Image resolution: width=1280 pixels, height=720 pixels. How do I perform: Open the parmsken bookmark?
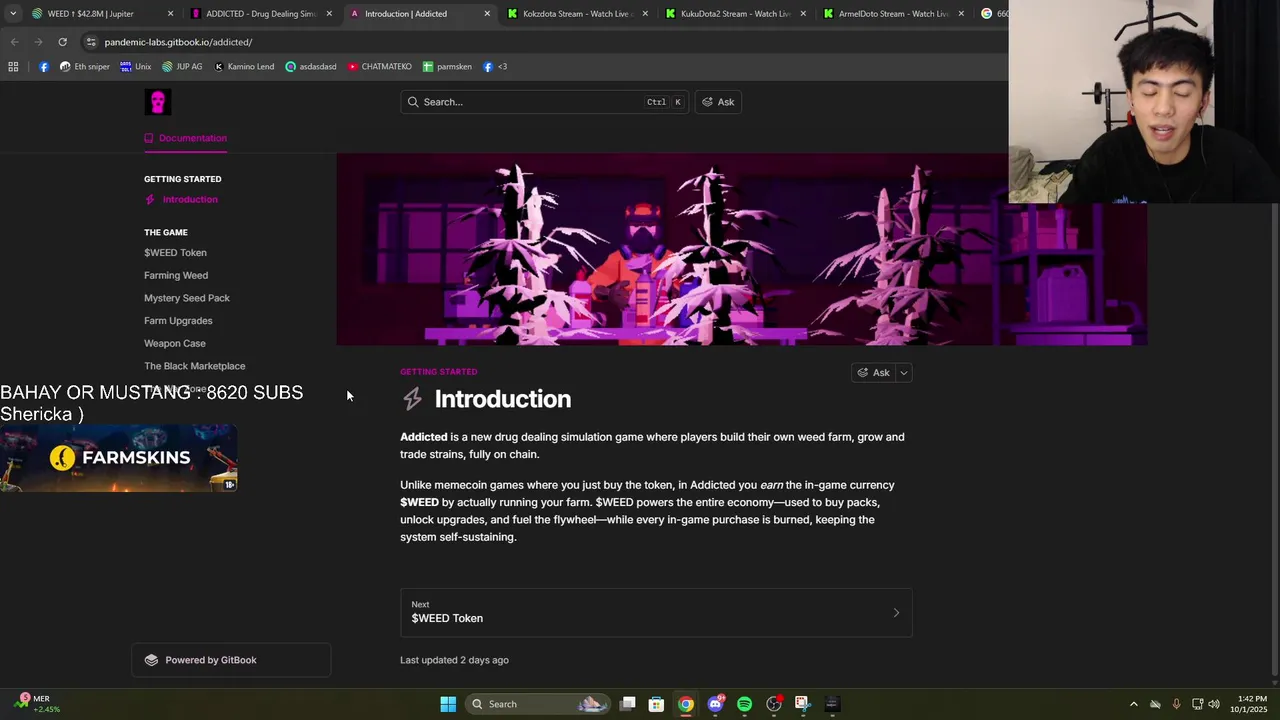(x=447, y=67)
